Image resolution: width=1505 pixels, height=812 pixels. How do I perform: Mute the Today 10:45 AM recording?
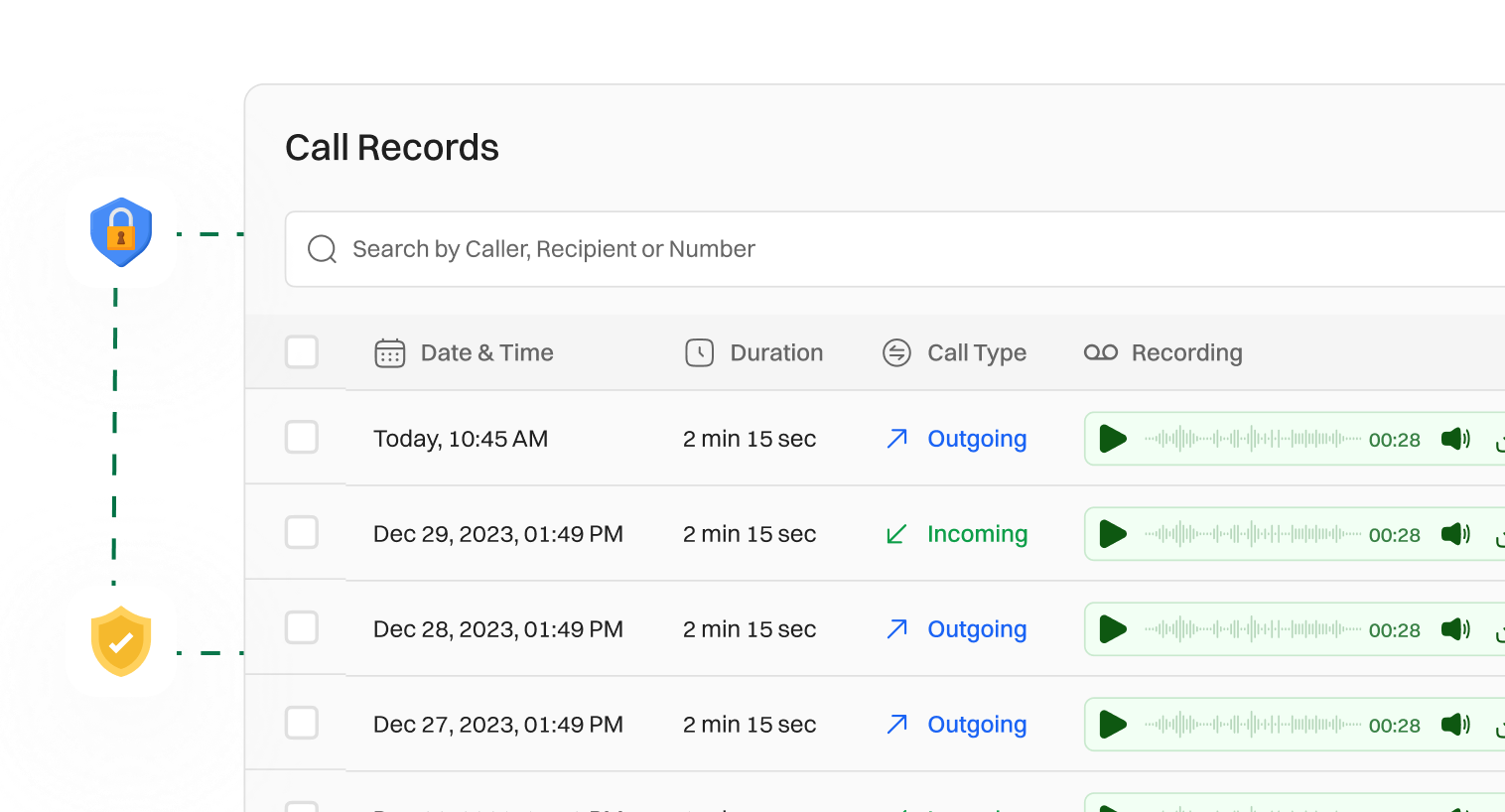click(1455, 439)
